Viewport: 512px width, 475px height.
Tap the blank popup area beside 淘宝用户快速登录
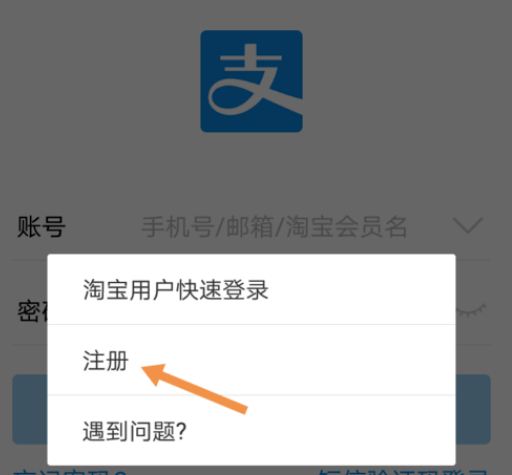pyautogui.click(x=362, y=289)
